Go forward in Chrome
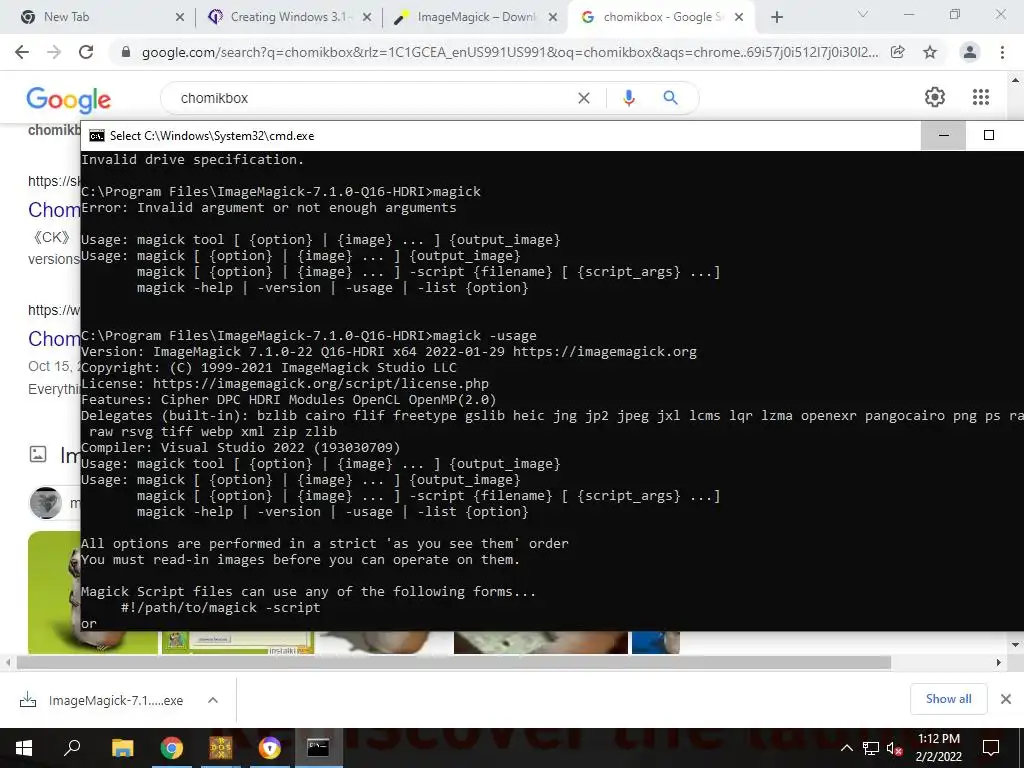The width and height of the screenshot is (1024, 768). coord(54,52)
